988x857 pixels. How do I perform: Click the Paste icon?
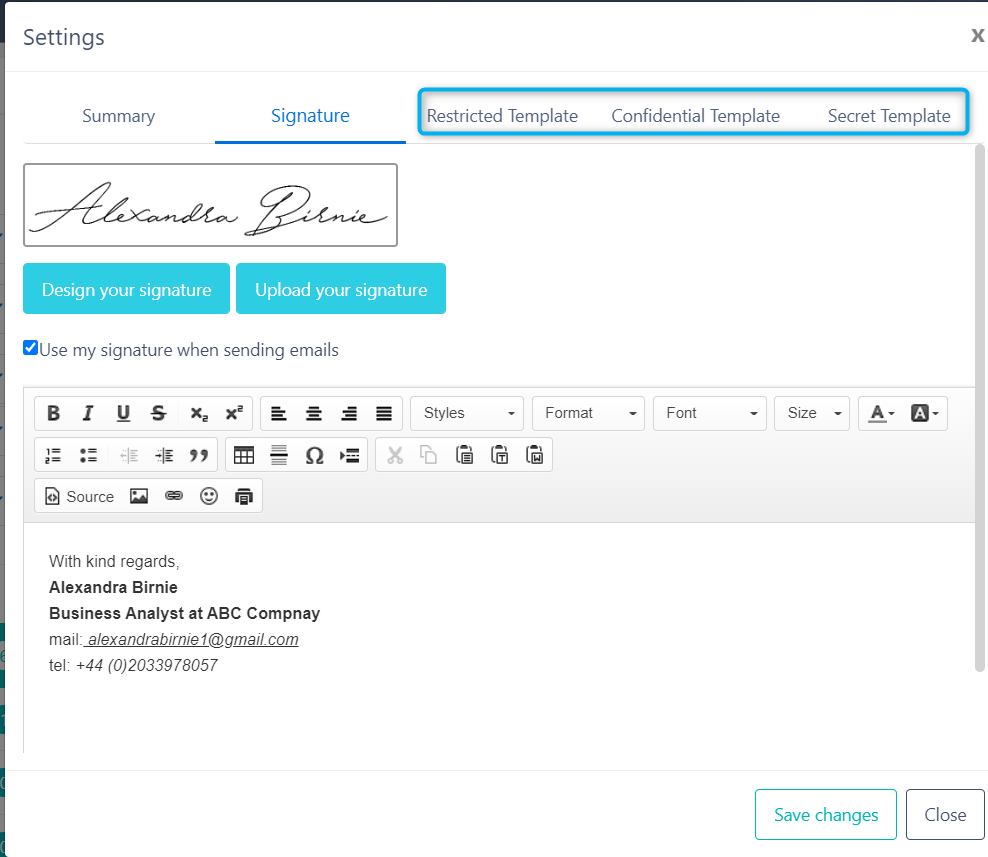(464, 455)
